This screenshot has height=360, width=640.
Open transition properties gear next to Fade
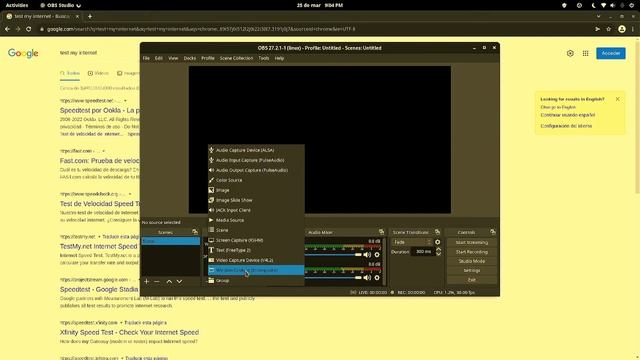coord(438,242)
